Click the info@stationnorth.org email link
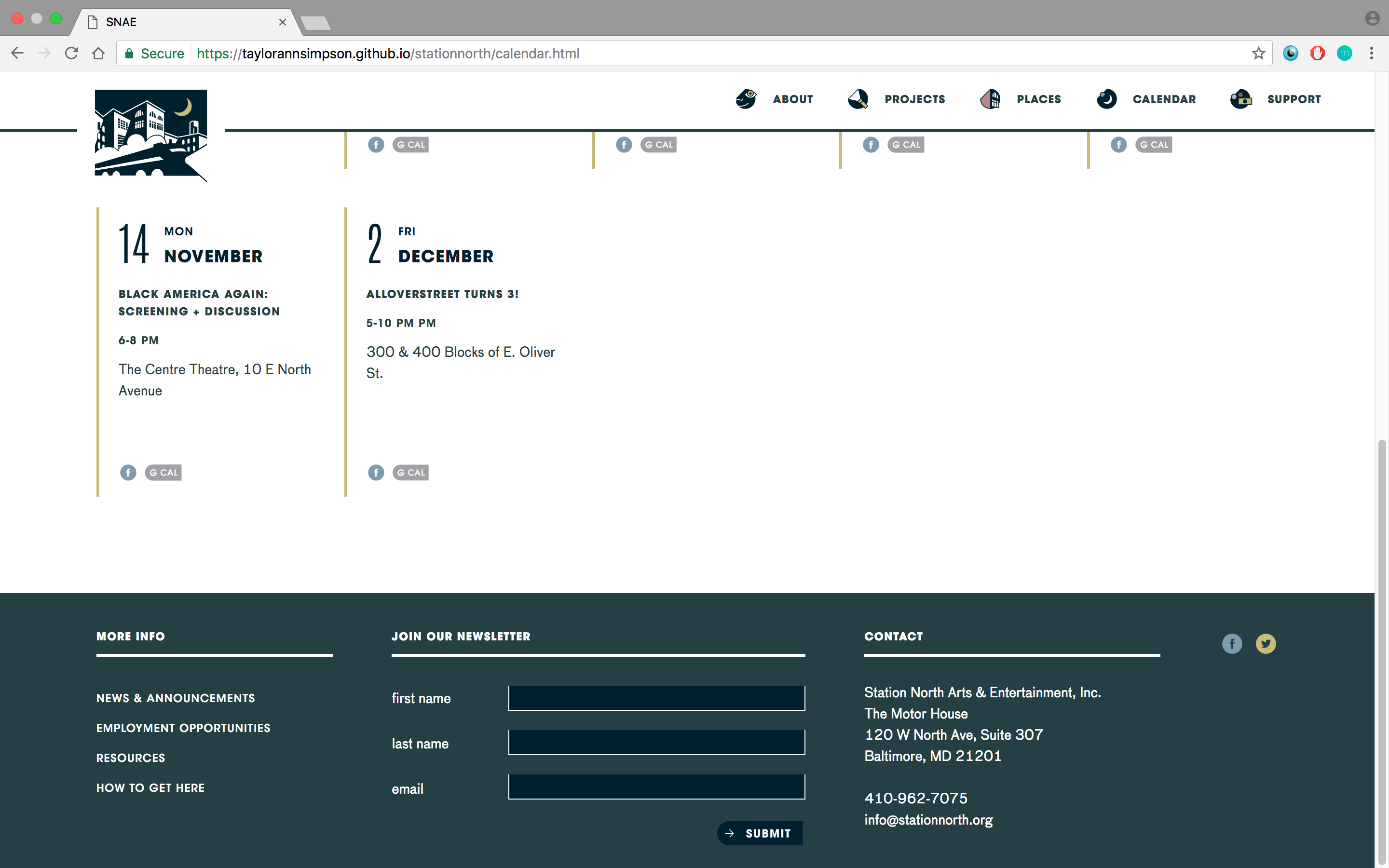1389x868 pixels. pyautogui.click(x=928, y=820)
